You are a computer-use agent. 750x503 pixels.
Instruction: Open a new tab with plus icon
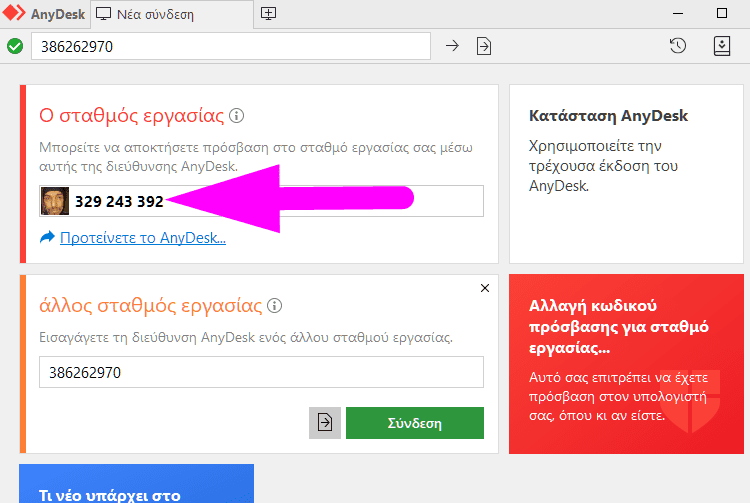click(268, 14)
